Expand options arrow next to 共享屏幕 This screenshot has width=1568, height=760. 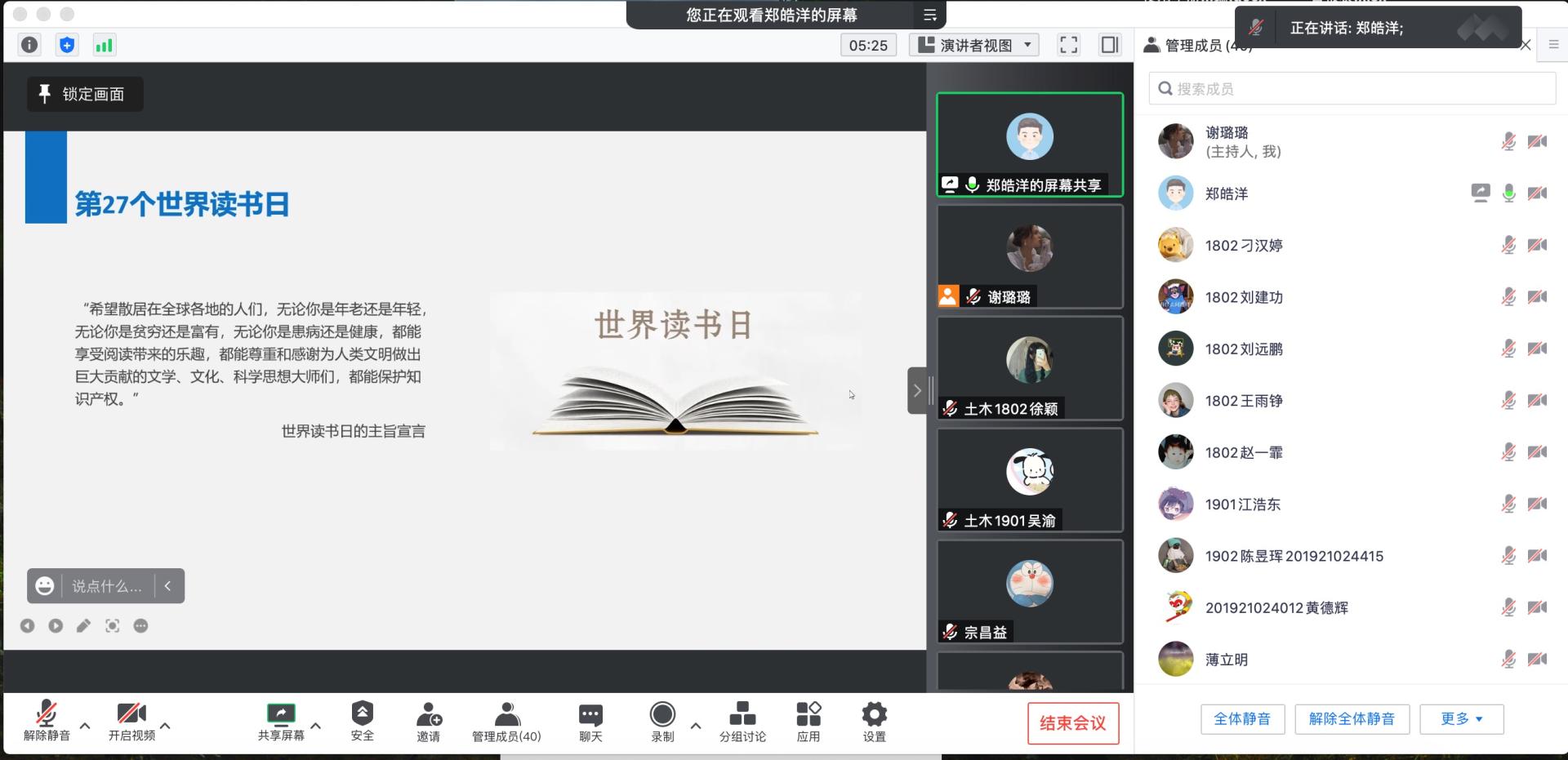point(316,725)
